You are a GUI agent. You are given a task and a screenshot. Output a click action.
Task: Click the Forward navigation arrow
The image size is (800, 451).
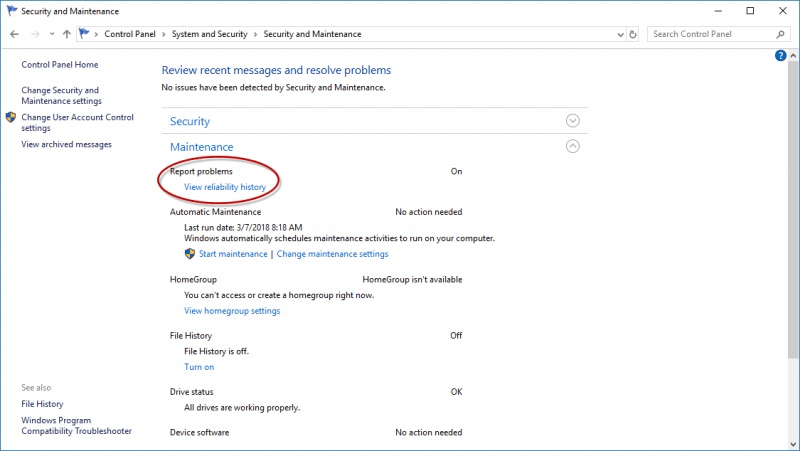tap(35, 34)
